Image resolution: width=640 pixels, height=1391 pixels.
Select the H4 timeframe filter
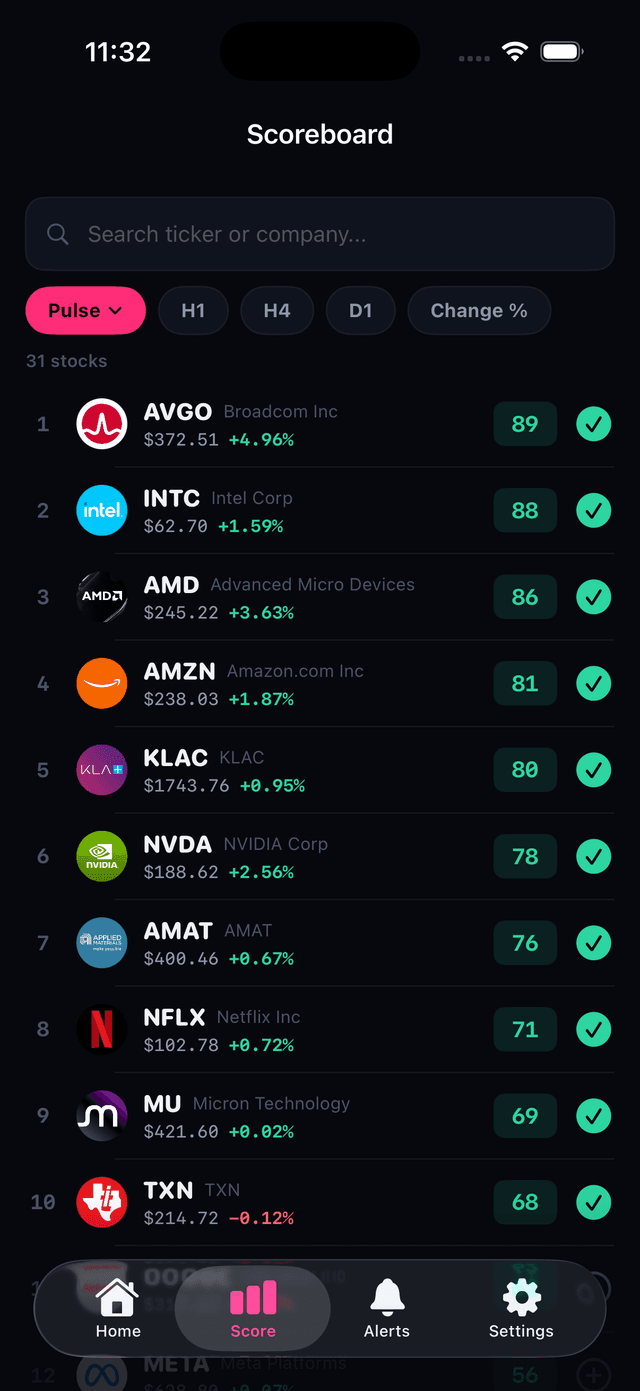(x=277, y=310)
